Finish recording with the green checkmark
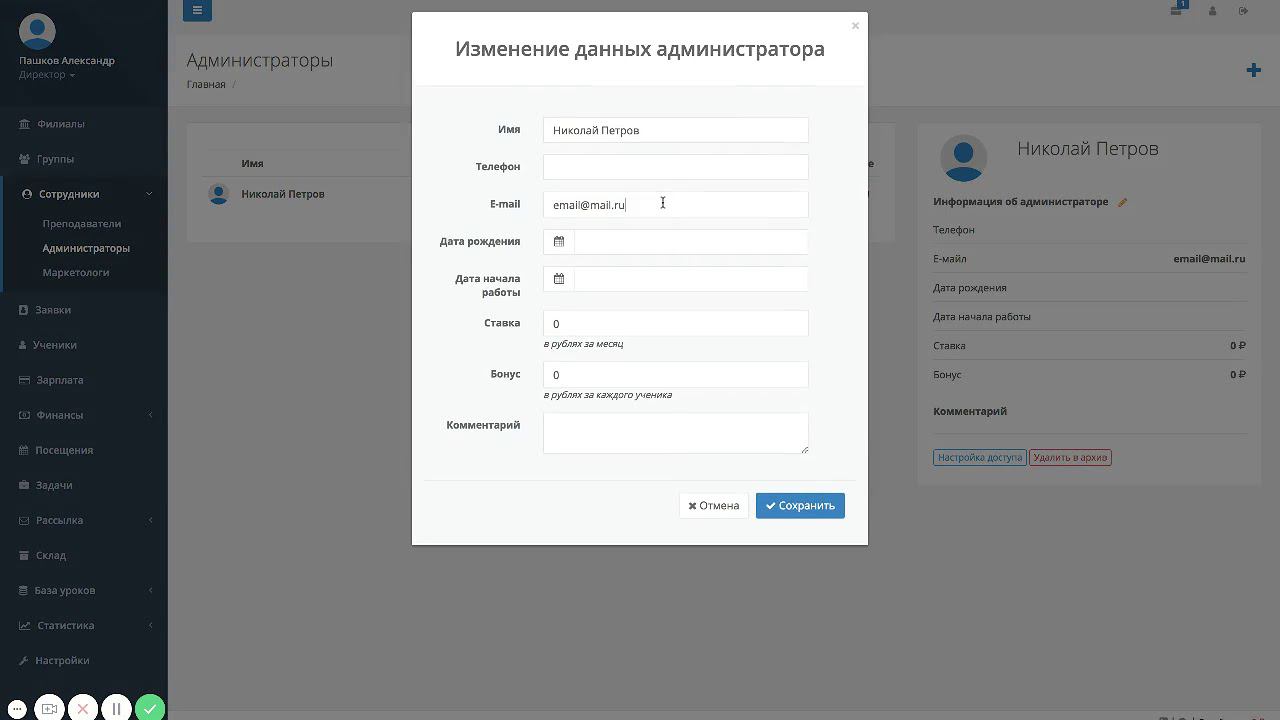The image size is (1280, 720). coord(150,708)
